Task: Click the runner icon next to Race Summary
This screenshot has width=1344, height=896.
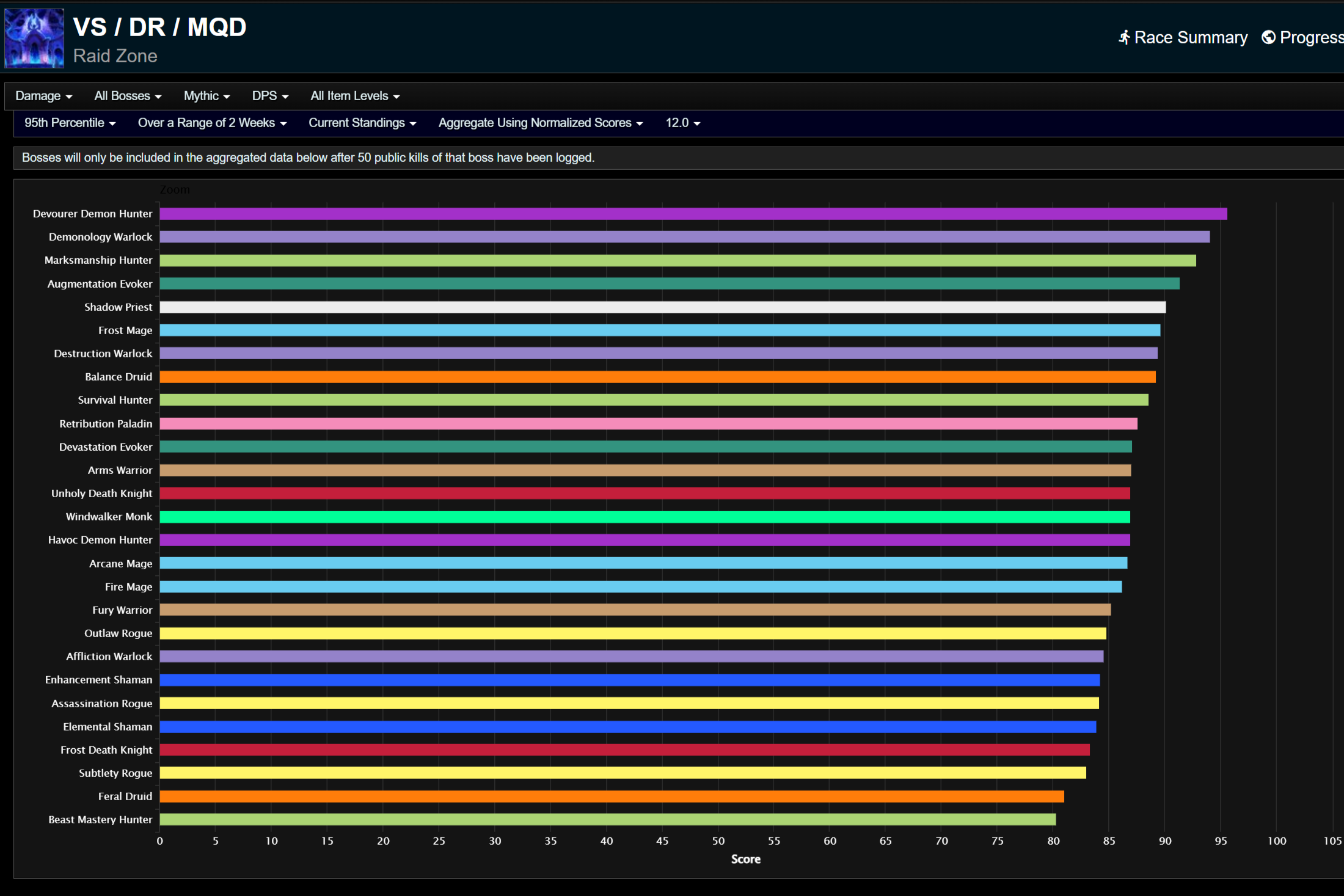Action: click(1125, 37)
